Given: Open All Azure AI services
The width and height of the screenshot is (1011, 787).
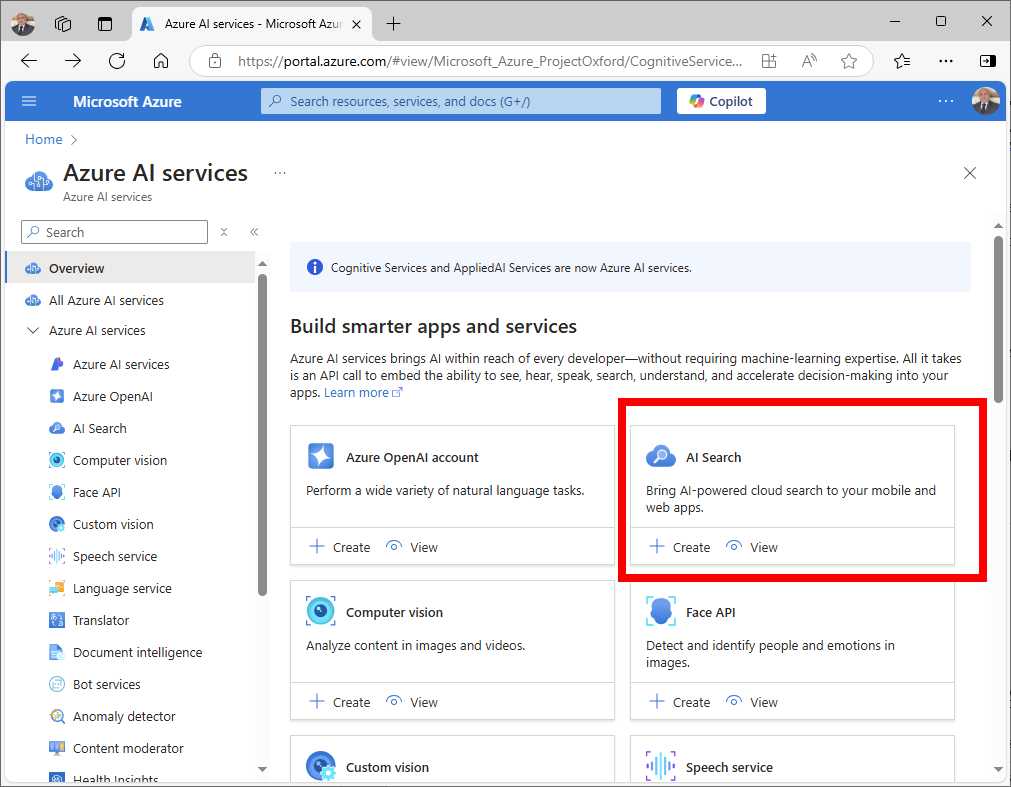Looking at the screenshot, I should pos(106,300).
